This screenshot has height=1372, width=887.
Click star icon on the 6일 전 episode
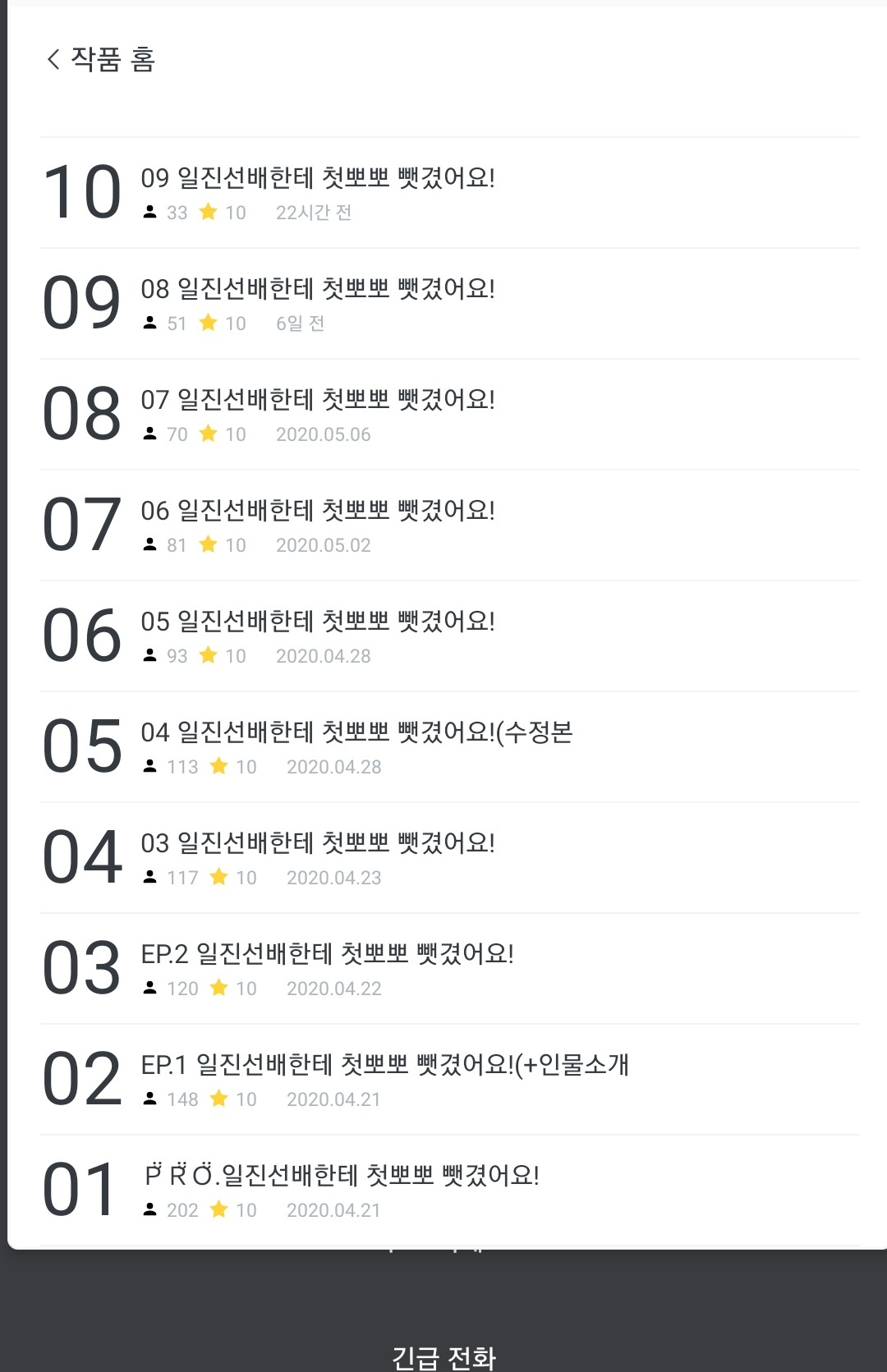click(x=209, y=323)
